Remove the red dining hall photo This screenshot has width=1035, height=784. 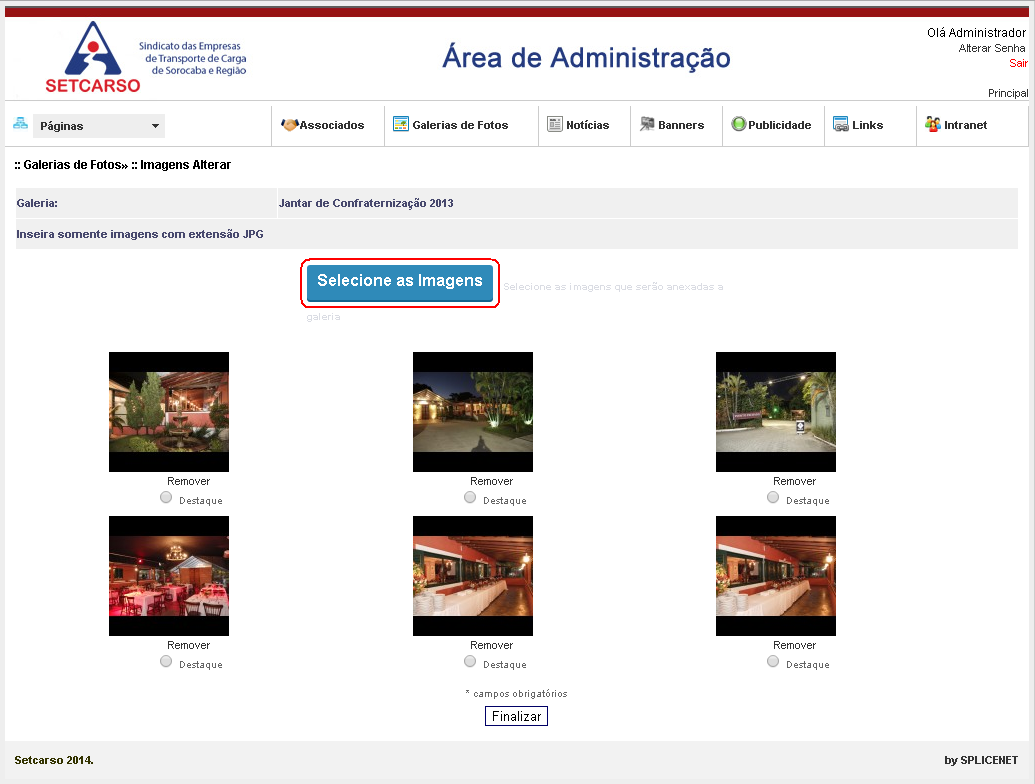[188, 645]
